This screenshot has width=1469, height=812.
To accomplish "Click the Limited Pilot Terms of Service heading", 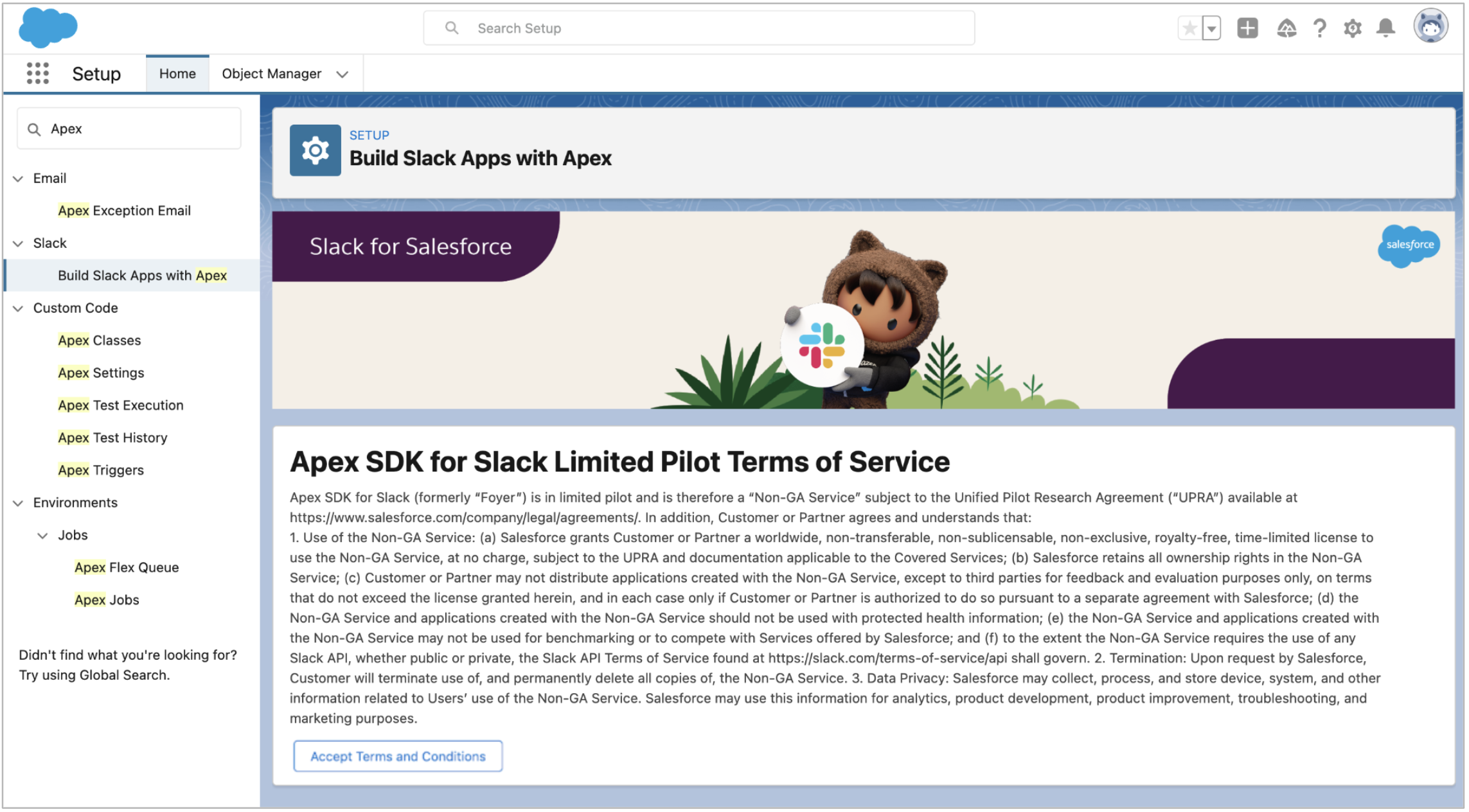I will click(x=619, y=462).
